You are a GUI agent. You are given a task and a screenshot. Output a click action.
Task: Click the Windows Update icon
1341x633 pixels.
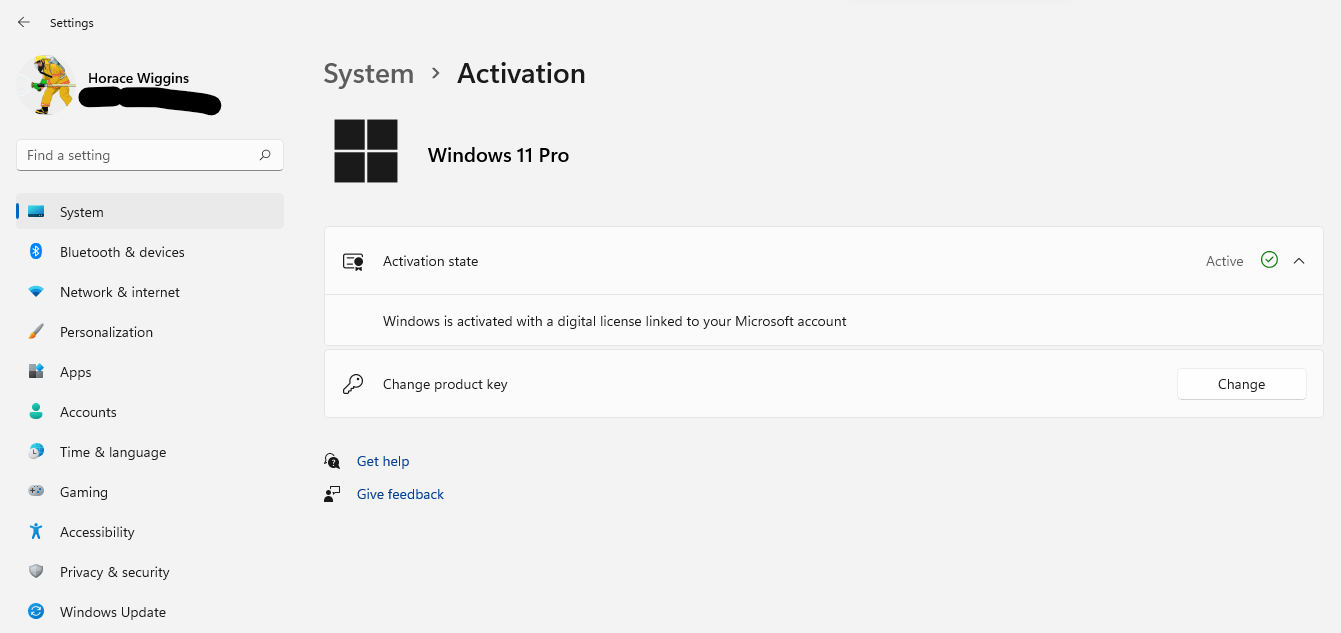coord(36,611)
